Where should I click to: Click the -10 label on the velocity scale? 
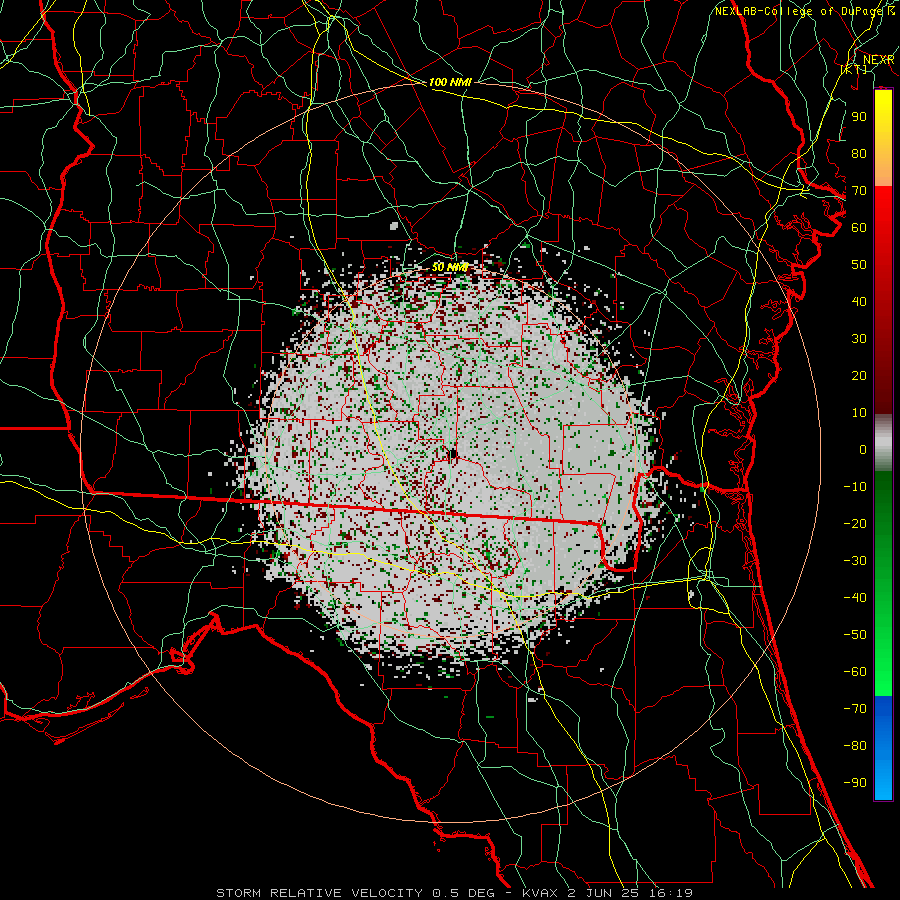pos(855,487)
